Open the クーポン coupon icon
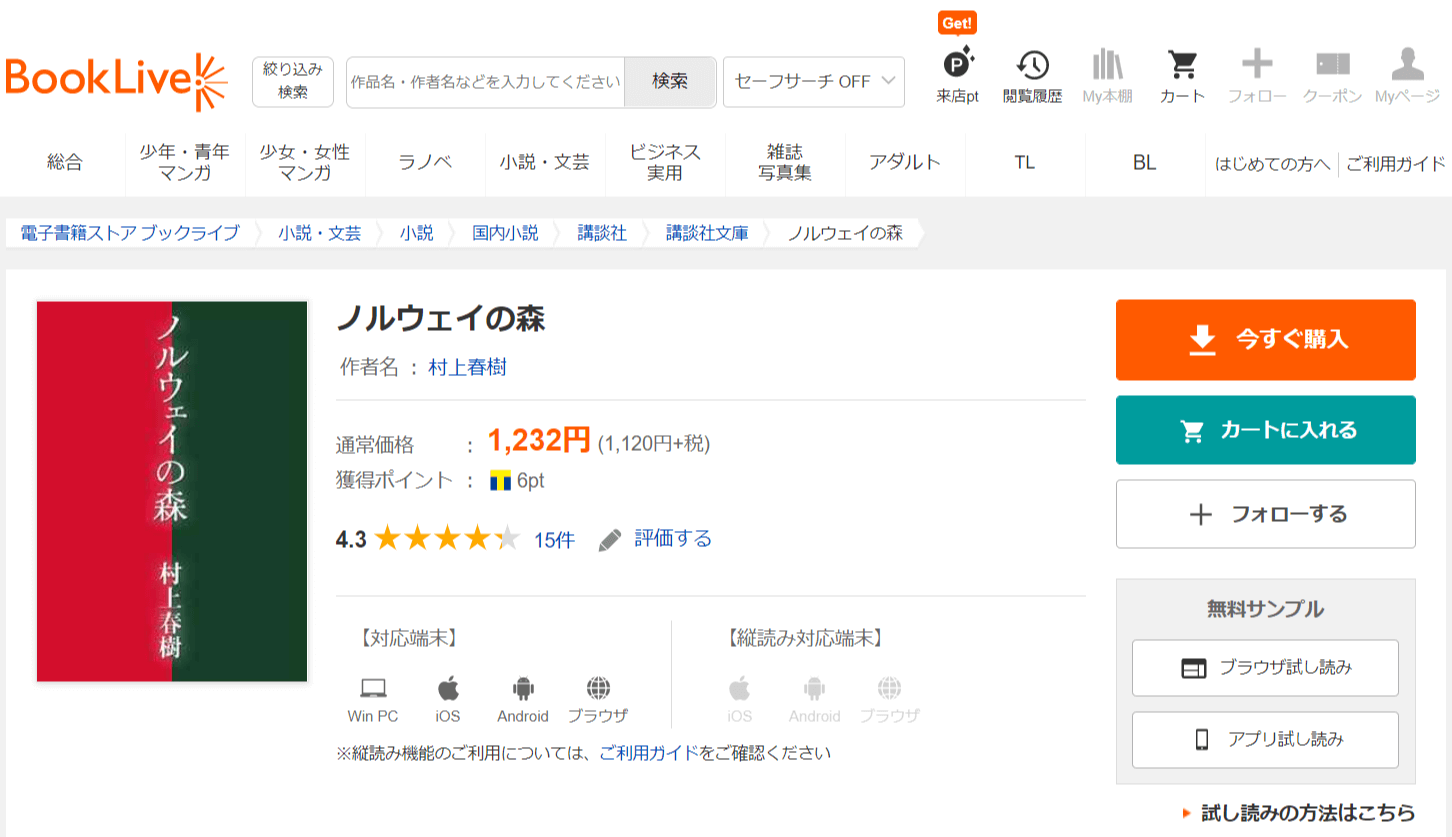This screenshot has width=1452, height=837. coord(1332,76)
